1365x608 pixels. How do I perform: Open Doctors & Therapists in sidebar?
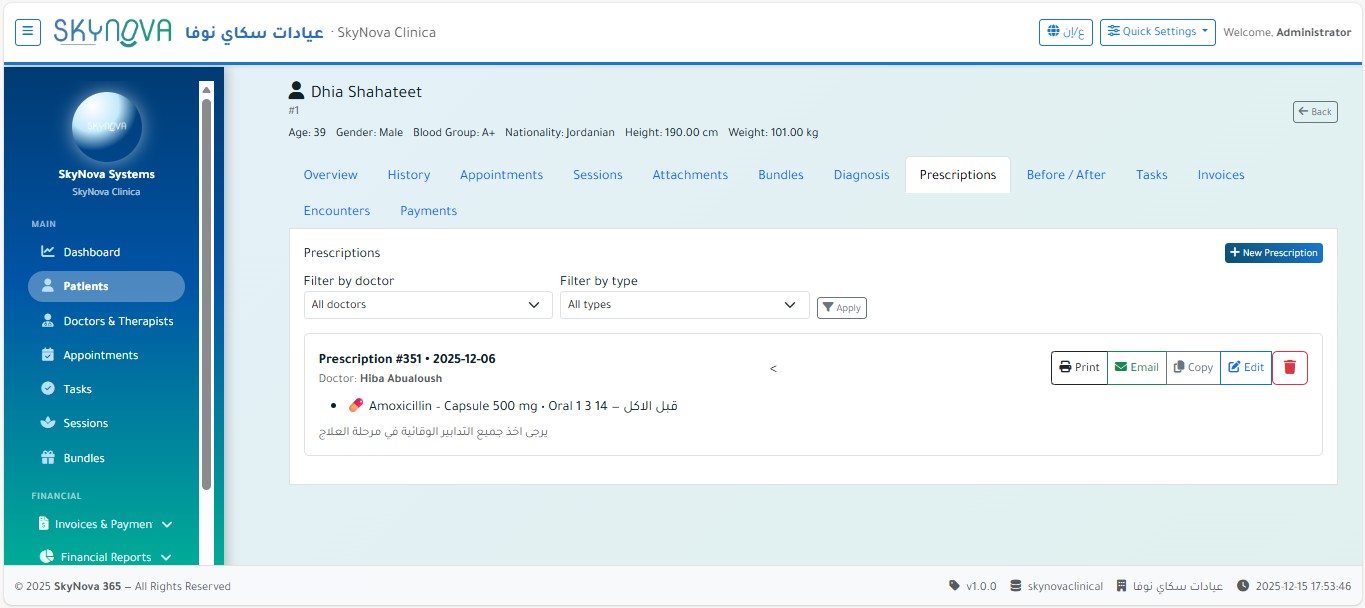click(x=117, y=321)
